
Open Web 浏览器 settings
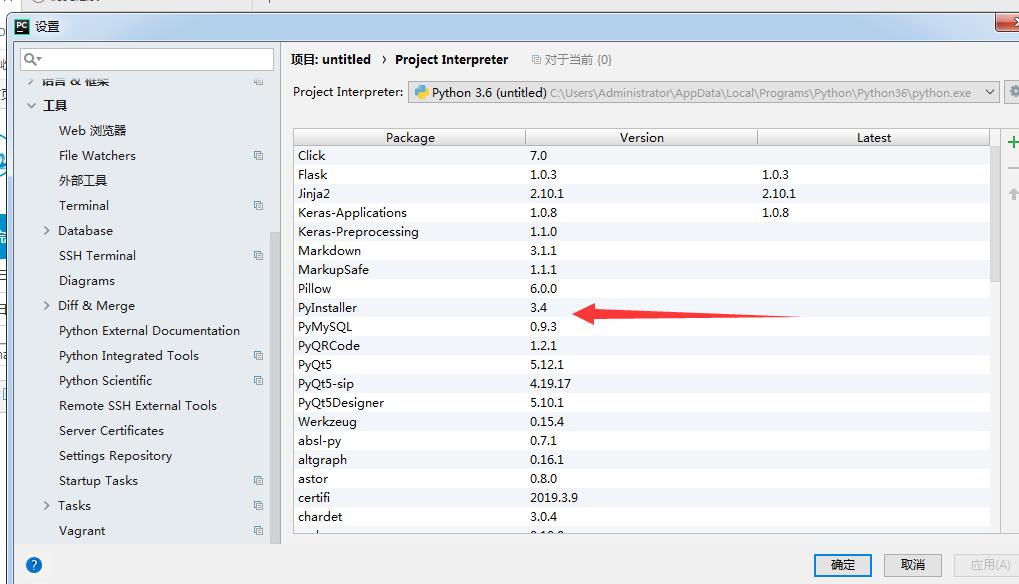(x=93, y=131)
